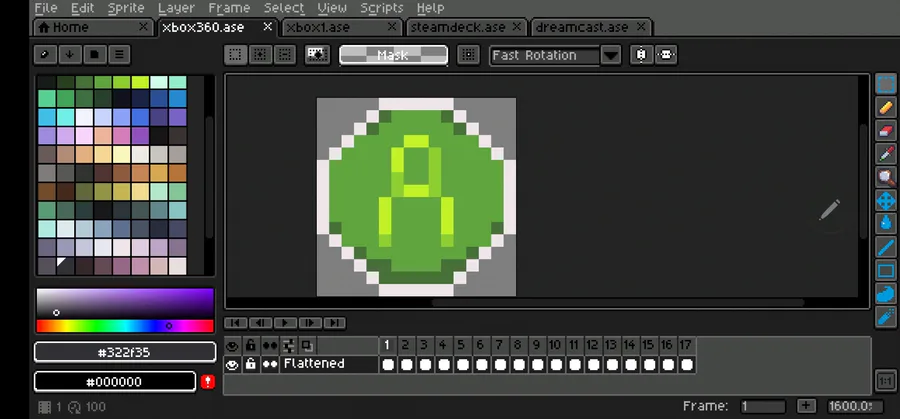Image resolution: width=900 pixels, height=419 pixels.
Task: Select the Eyedropper tool
Action: click(886, 154)
